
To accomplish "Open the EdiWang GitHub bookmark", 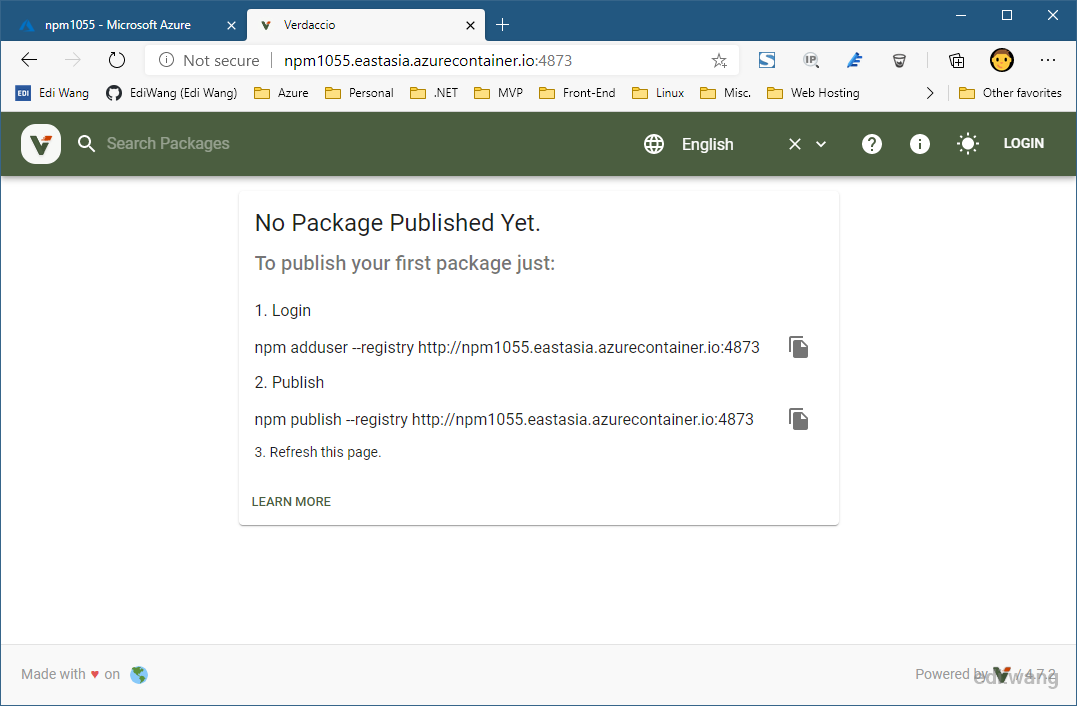I will (172, 93).
